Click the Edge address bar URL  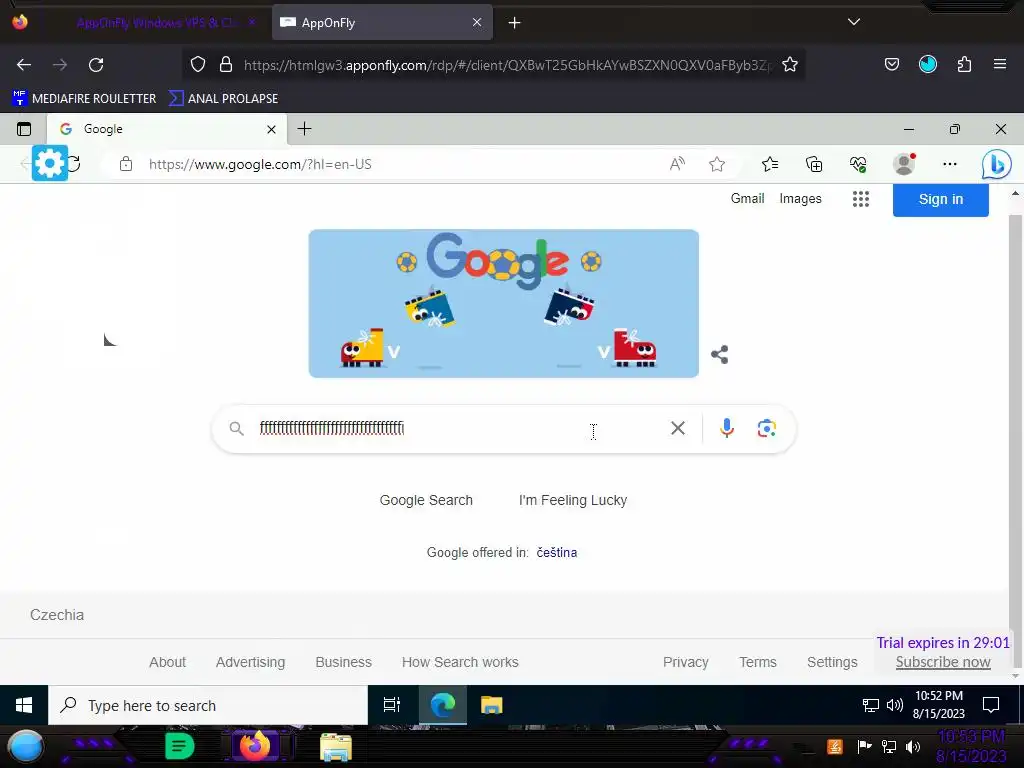click(260, 165)
